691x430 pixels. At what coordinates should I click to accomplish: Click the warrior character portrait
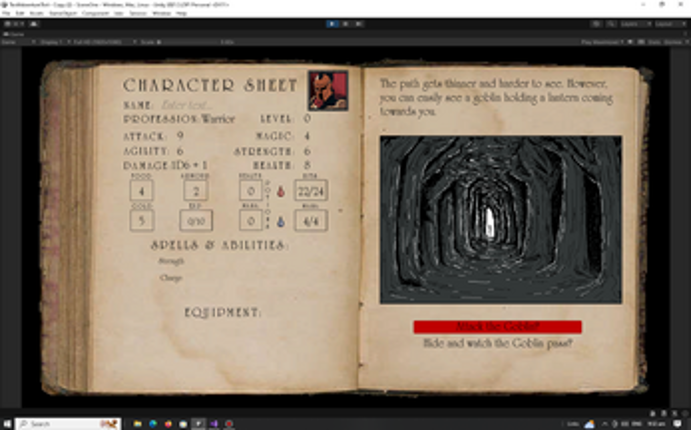pyautogui.click(x=328, y=90)
